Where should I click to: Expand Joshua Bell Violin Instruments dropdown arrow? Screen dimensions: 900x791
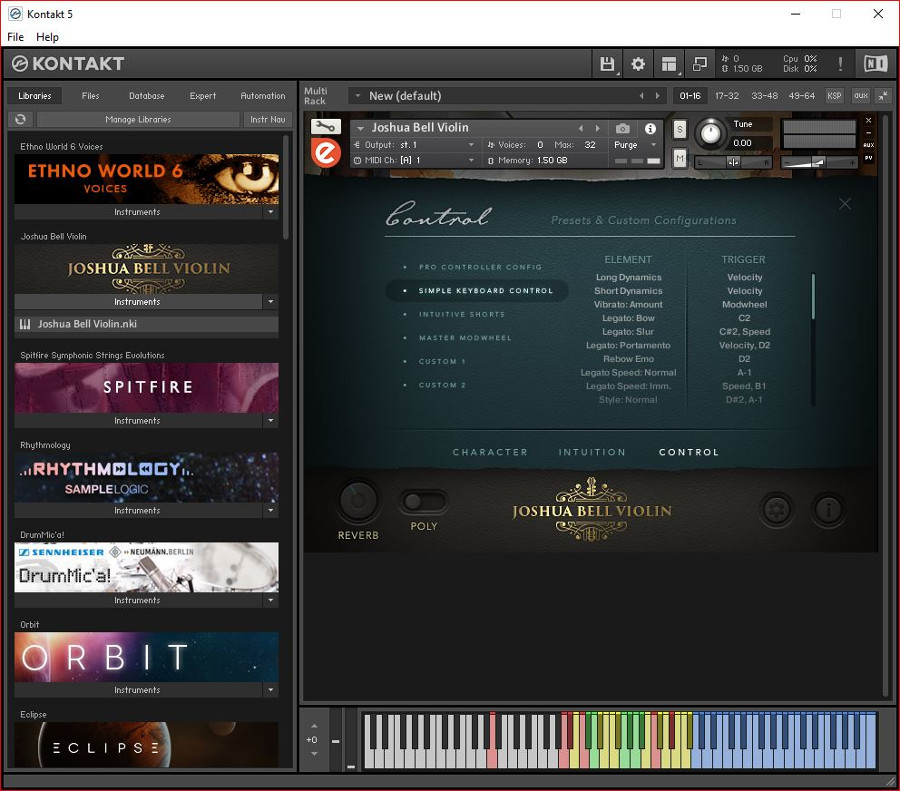point(270,302)
